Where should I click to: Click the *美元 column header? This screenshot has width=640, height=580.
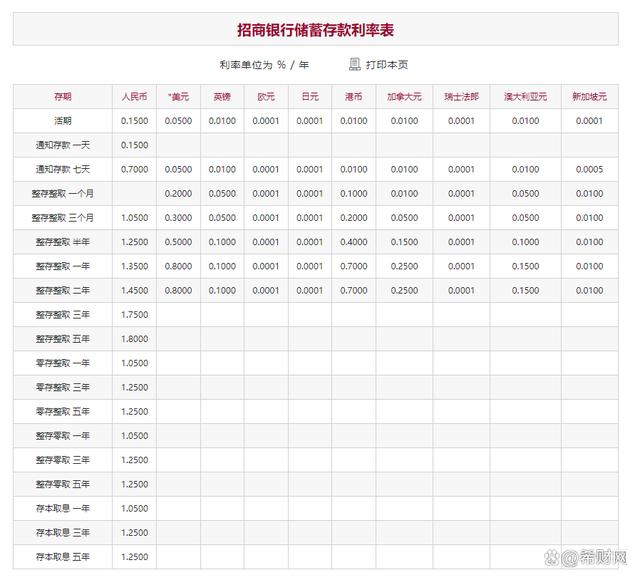point(178,97)
